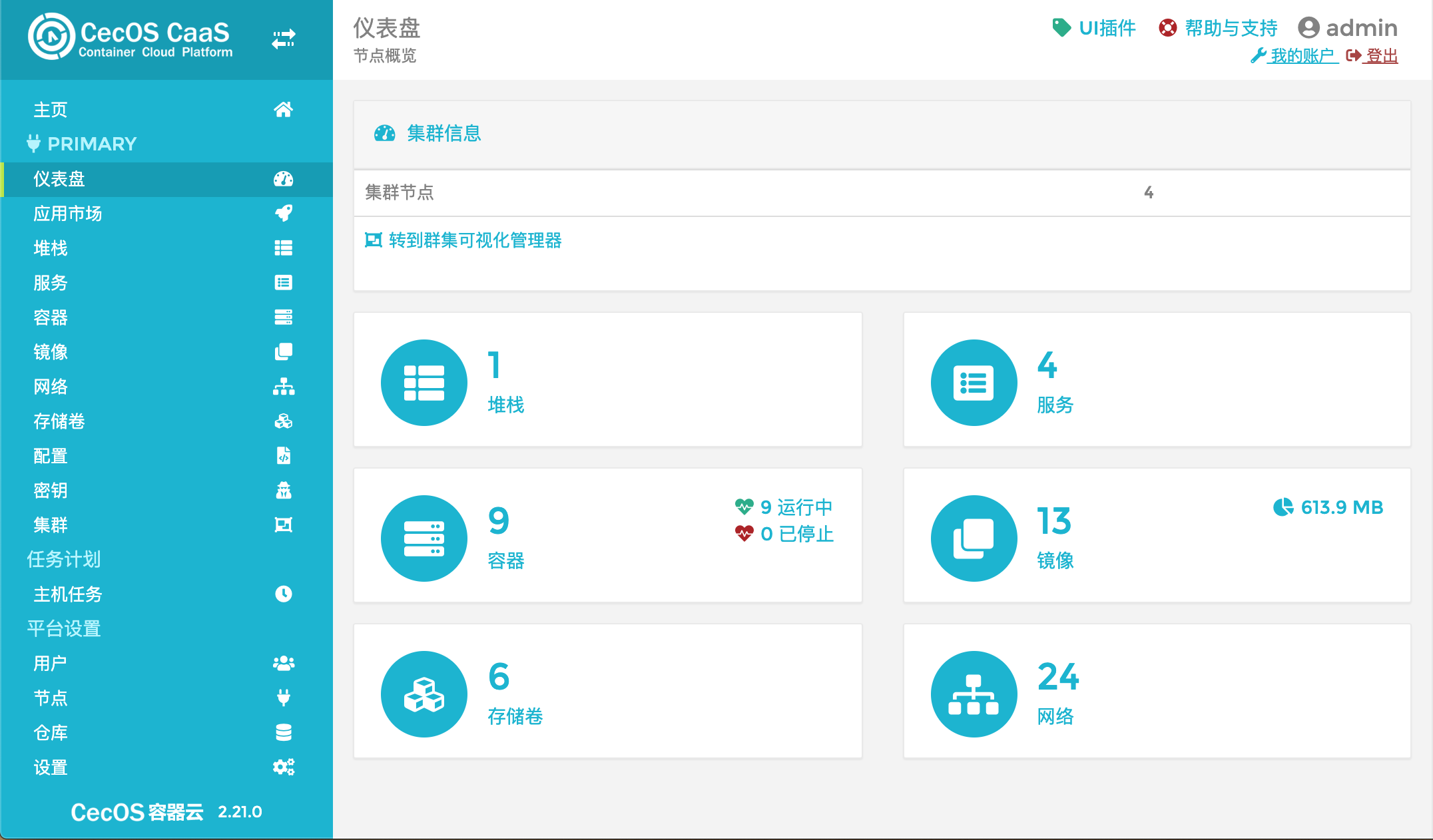Open the 转到群集可视化管理器 link
This screenshot has height=840, width=1433.
[x=474, y=240]
